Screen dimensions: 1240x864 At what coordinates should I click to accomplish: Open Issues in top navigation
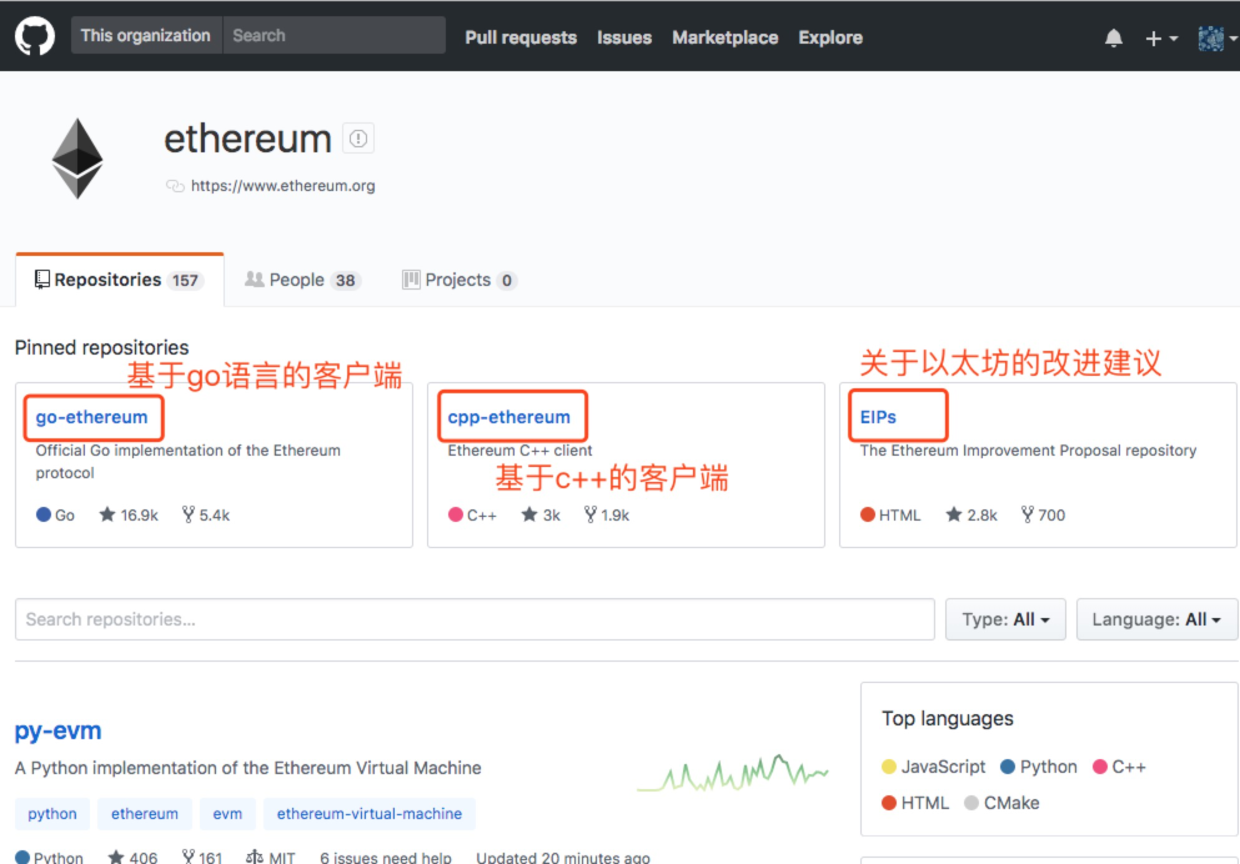click(624, 38)
